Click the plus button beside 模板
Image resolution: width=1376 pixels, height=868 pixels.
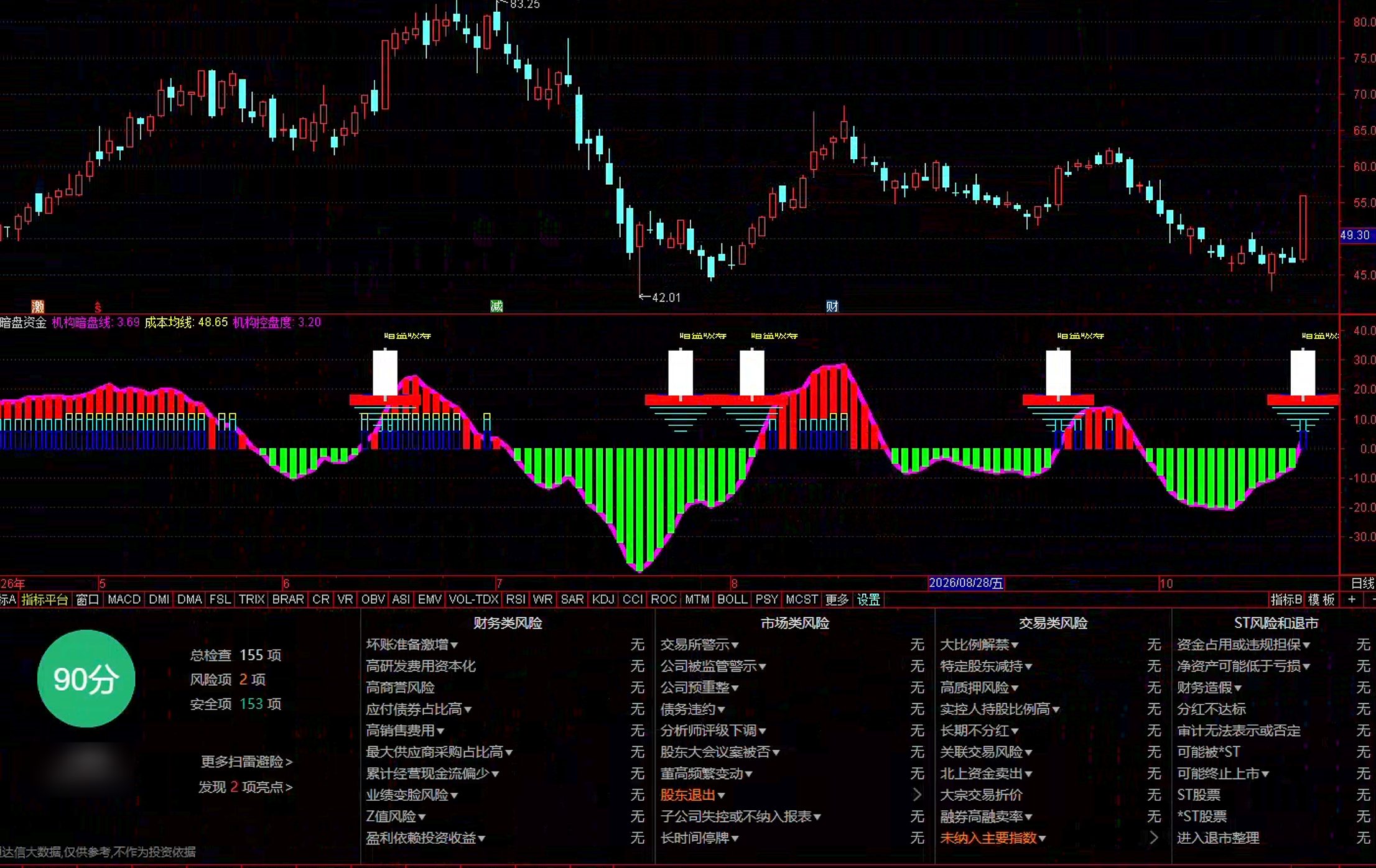click(x=1351, y=599)
